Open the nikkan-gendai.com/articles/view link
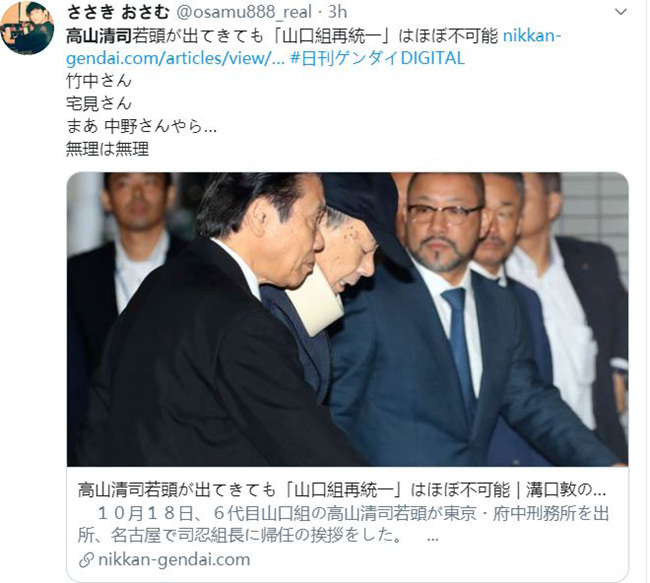The image size is (650, 583). point(313,47)
